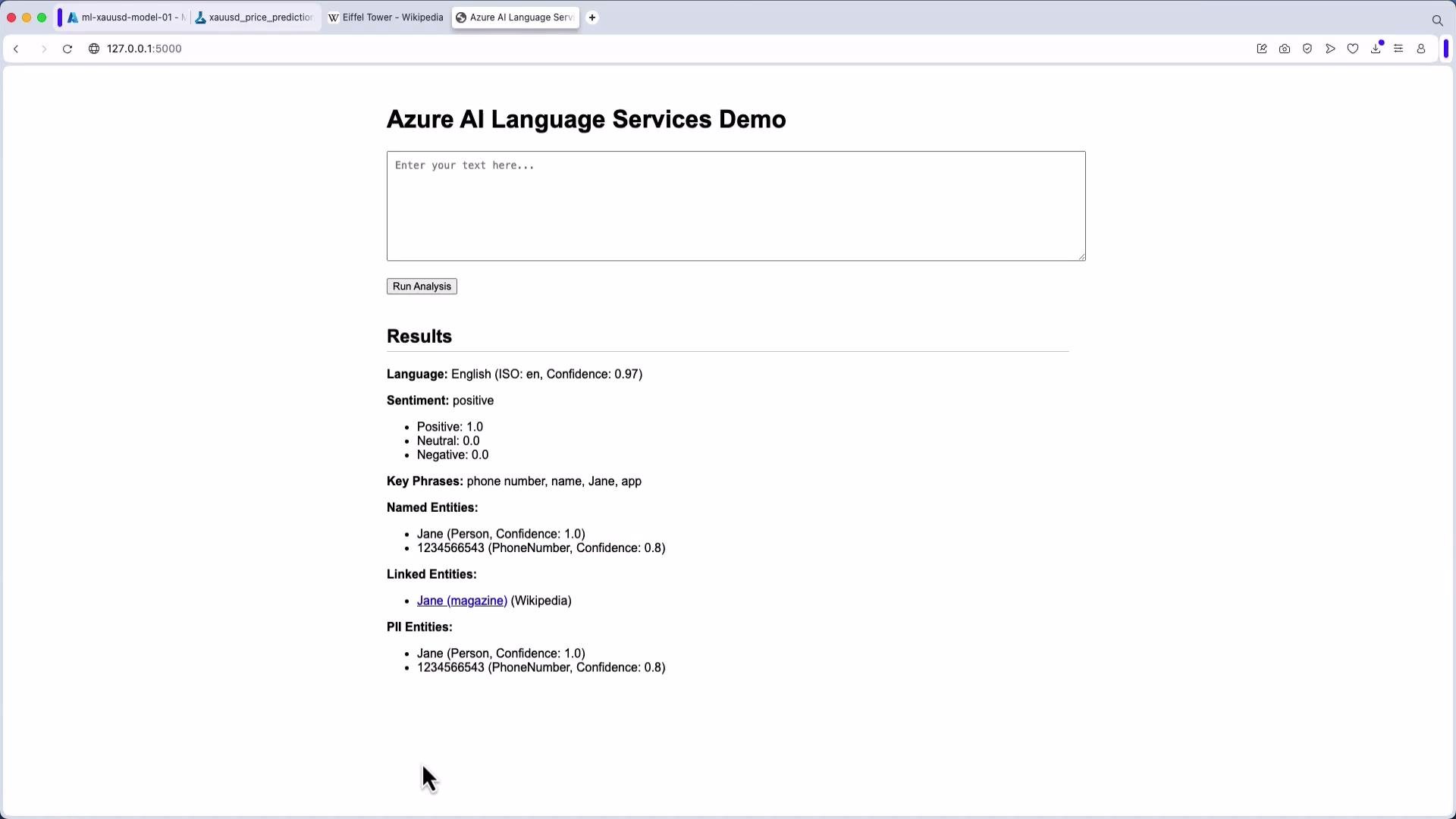Minimize window with yellow button

click(x=27, y=17)
